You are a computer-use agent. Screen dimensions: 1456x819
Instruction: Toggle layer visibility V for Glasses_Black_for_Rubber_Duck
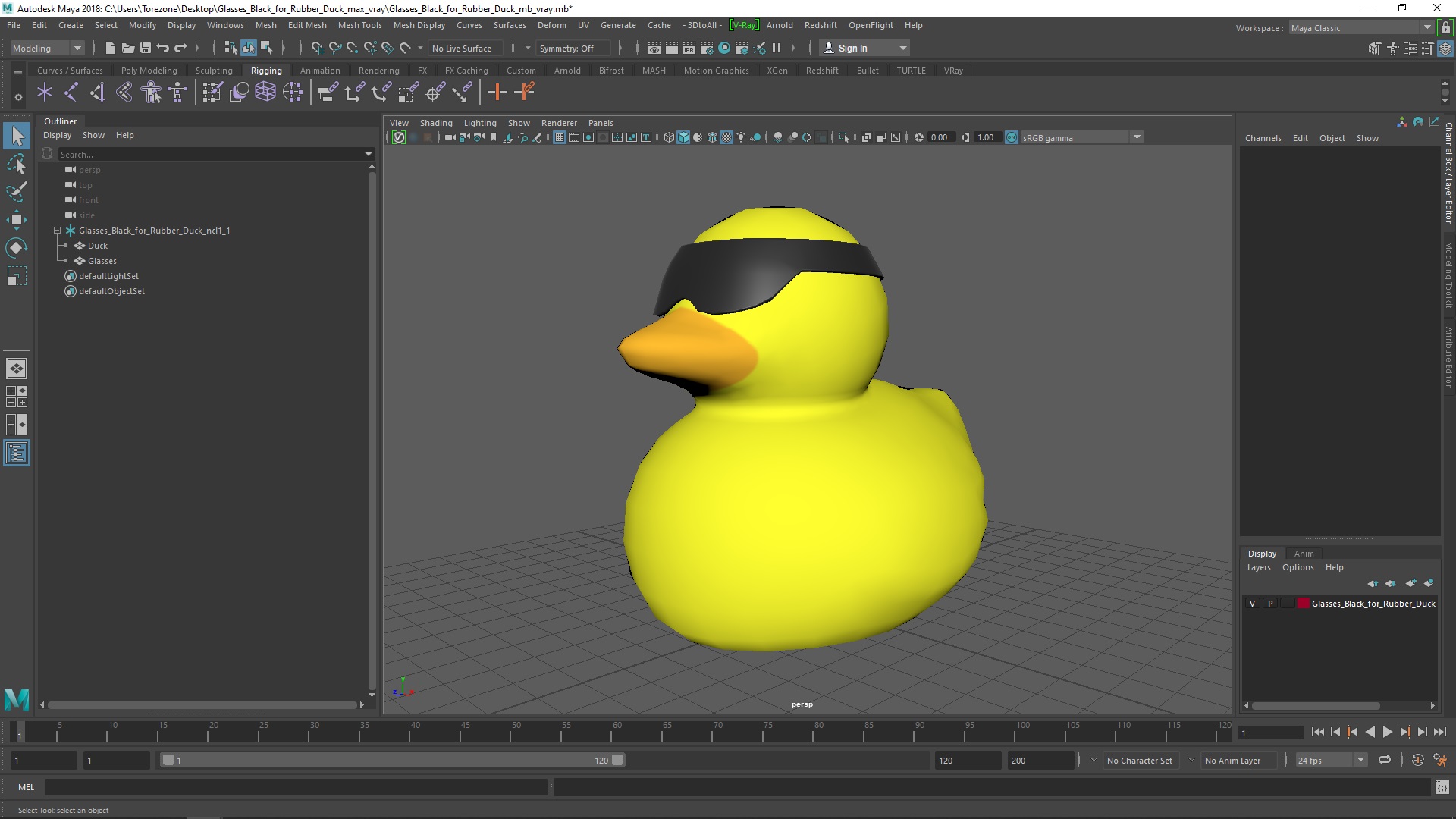point(1252,604)
